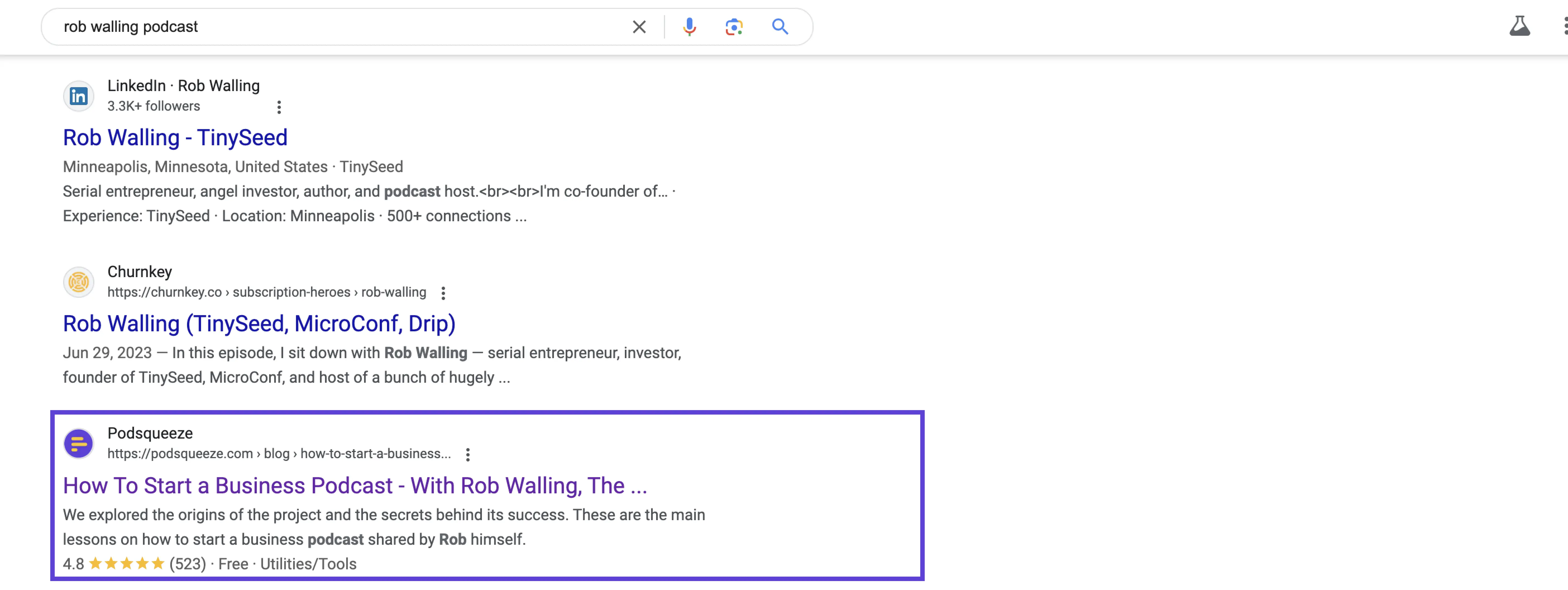This screenshot has height=590, width=1568.
Task: Open Search Labs flask icon
Action: (x=1519, y=26)
